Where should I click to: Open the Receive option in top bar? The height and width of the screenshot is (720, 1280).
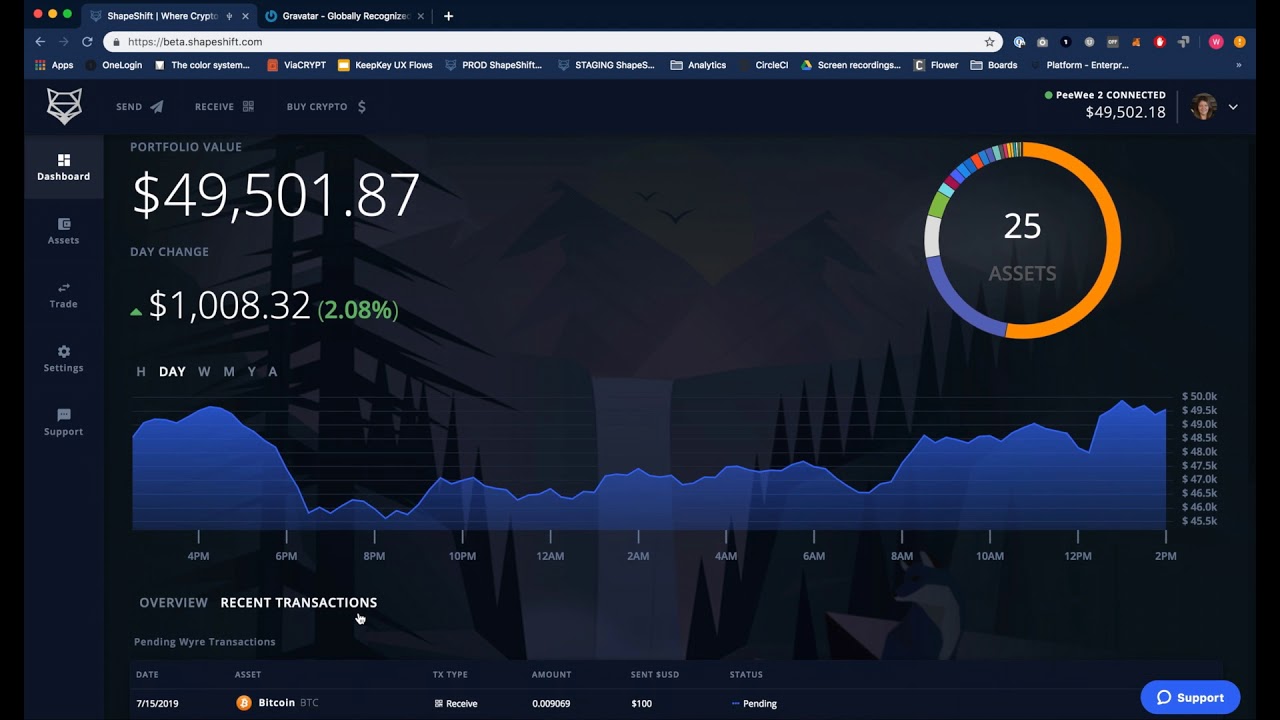[224, 106]
